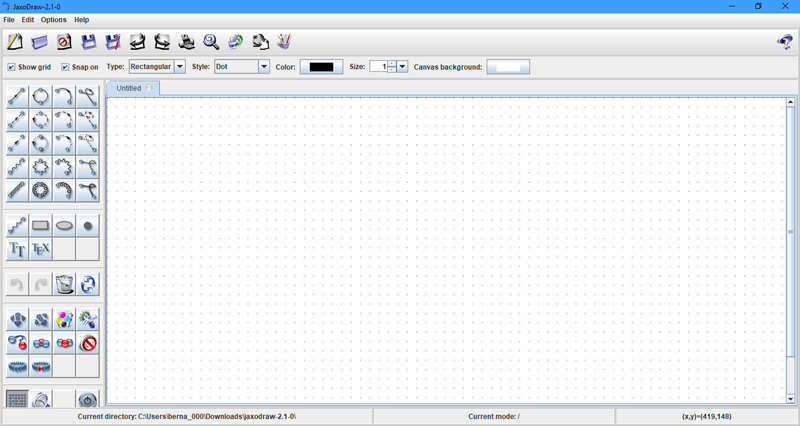Switch to the Untitled tab
Screen dimensions: 800x426
coord(129,88)
